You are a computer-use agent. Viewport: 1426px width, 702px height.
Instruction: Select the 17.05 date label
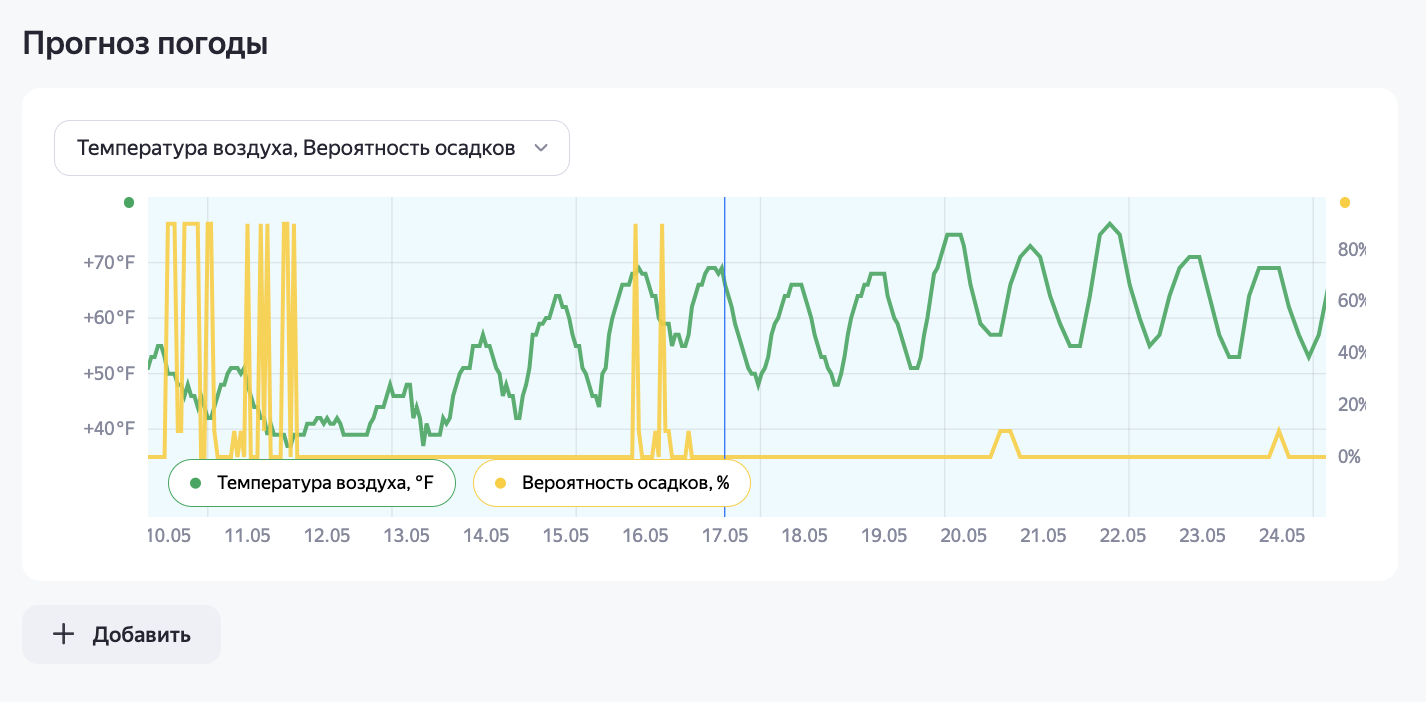[x=724, y=536]
